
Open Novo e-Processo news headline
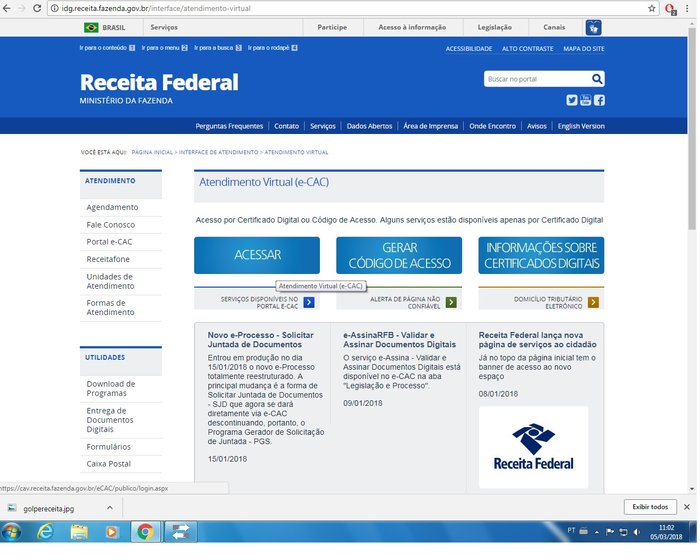pyautogui.click(x=260, y=340)
